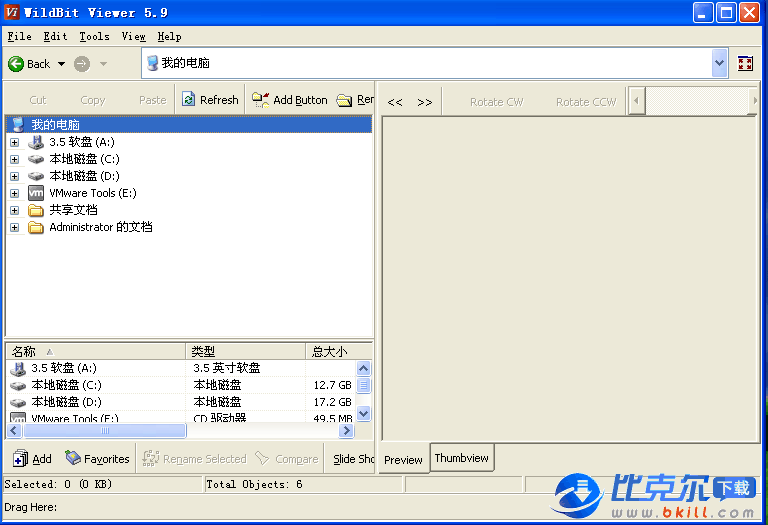Click the 共享文档 folder icon in tree
The height and width of the screenshot is (525, 768).
point(36,210)
